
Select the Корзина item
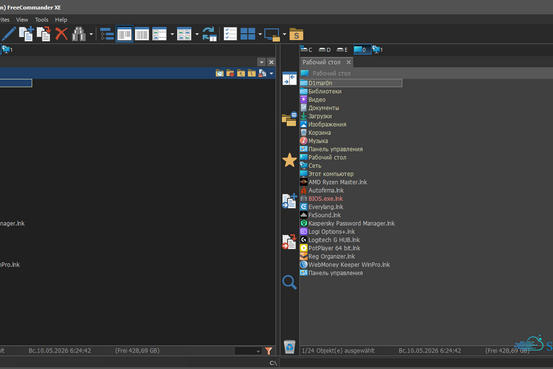tap(320, 133)
